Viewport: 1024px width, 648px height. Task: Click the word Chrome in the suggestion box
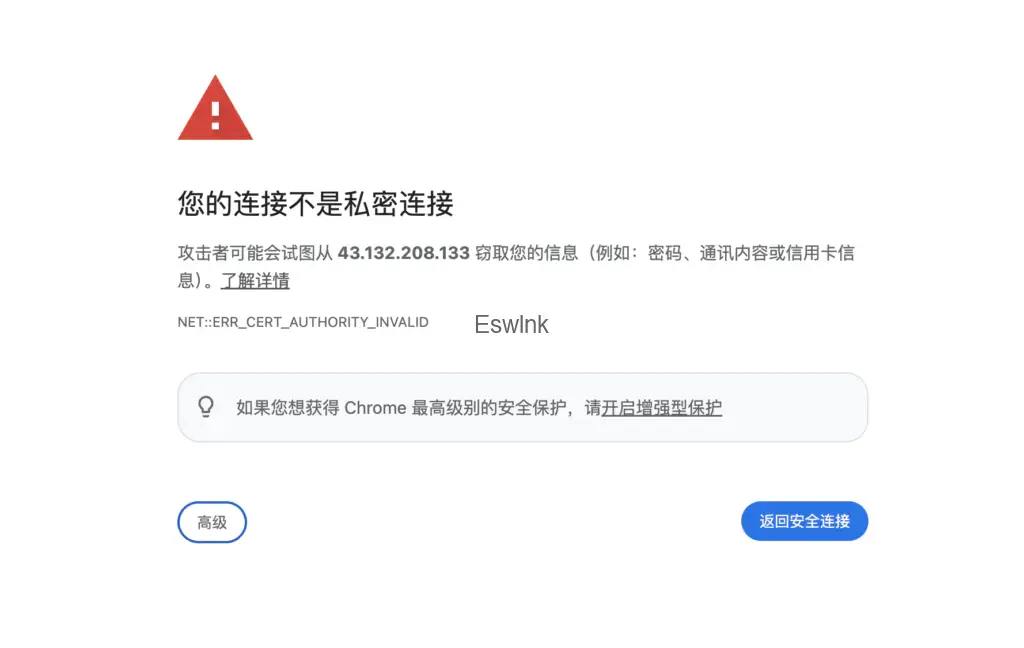[x=376, y=408]
